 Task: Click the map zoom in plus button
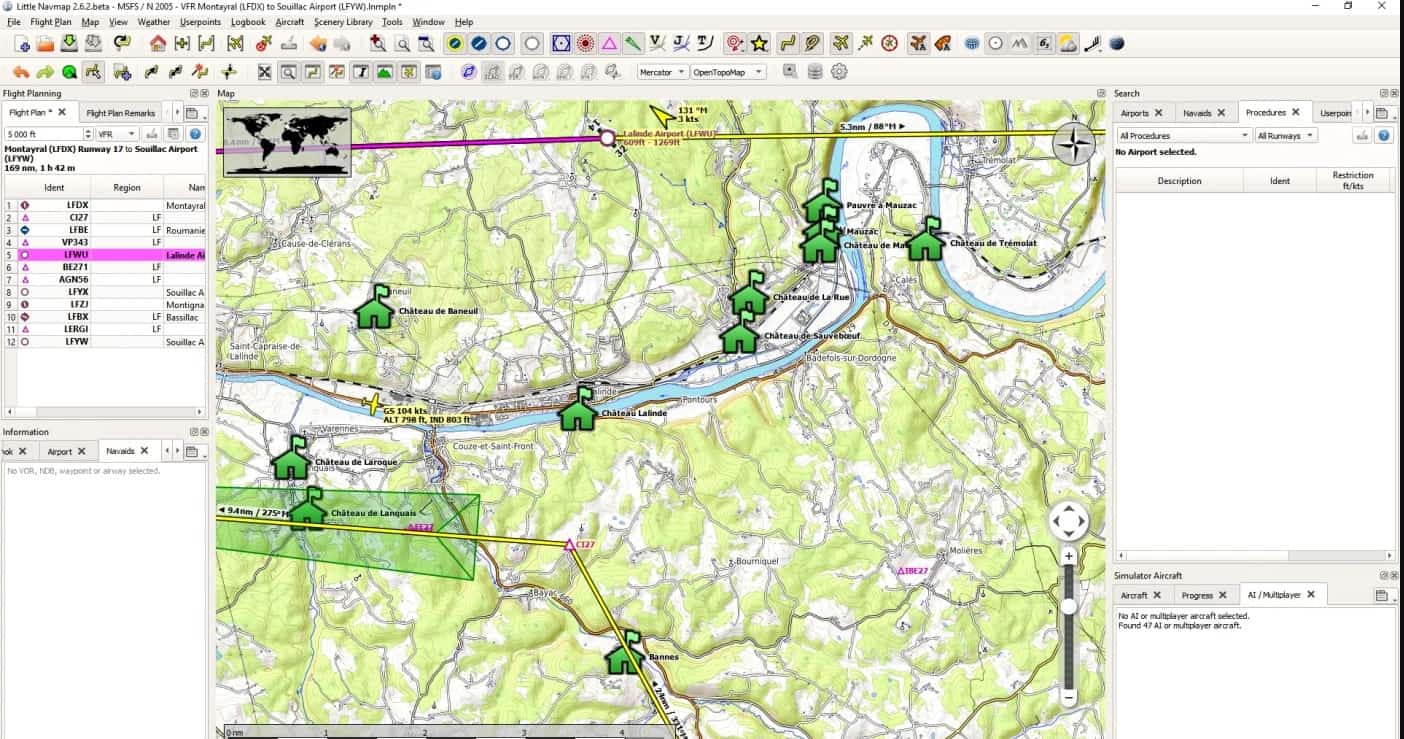tap(1068, 556)
